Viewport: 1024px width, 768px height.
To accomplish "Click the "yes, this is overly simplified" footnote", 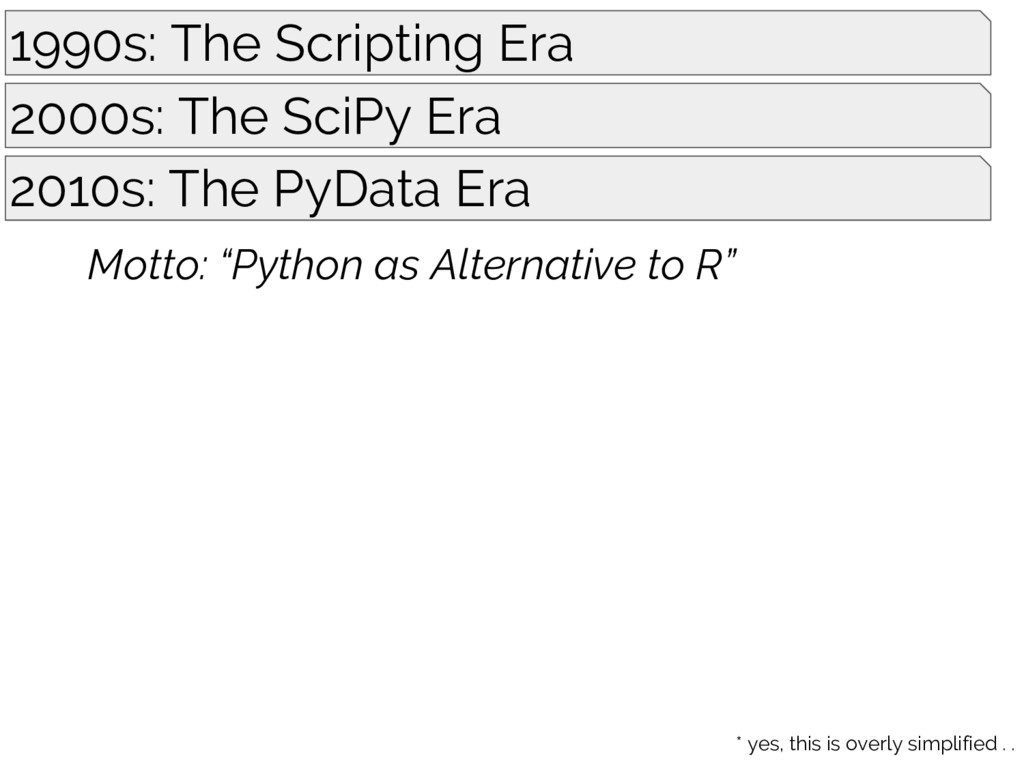I will click(x=880, y=744).
